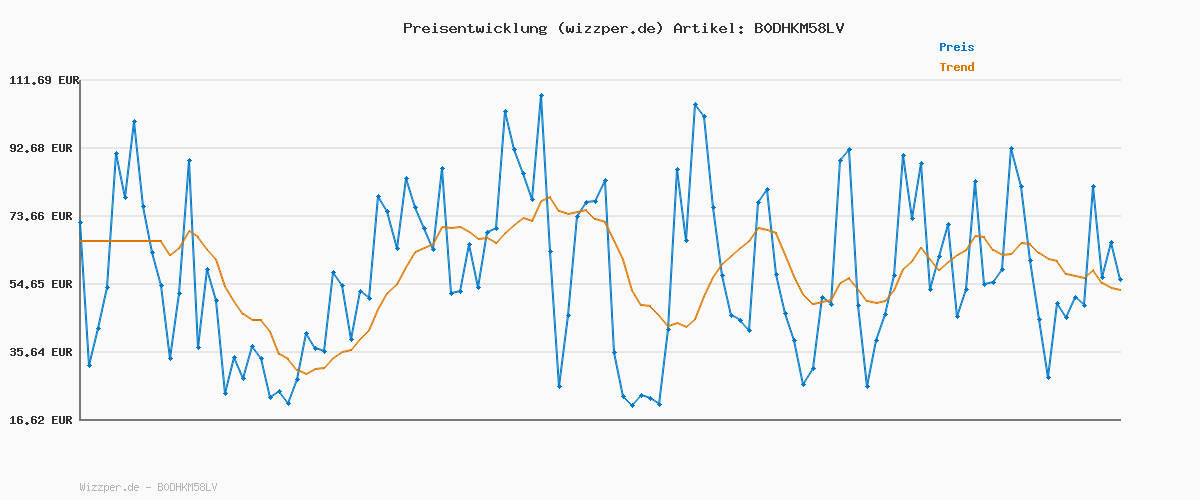The image size is (1200, 500).
Task: Click the 92.68 EUR axis label
Action: click(43, 148)
